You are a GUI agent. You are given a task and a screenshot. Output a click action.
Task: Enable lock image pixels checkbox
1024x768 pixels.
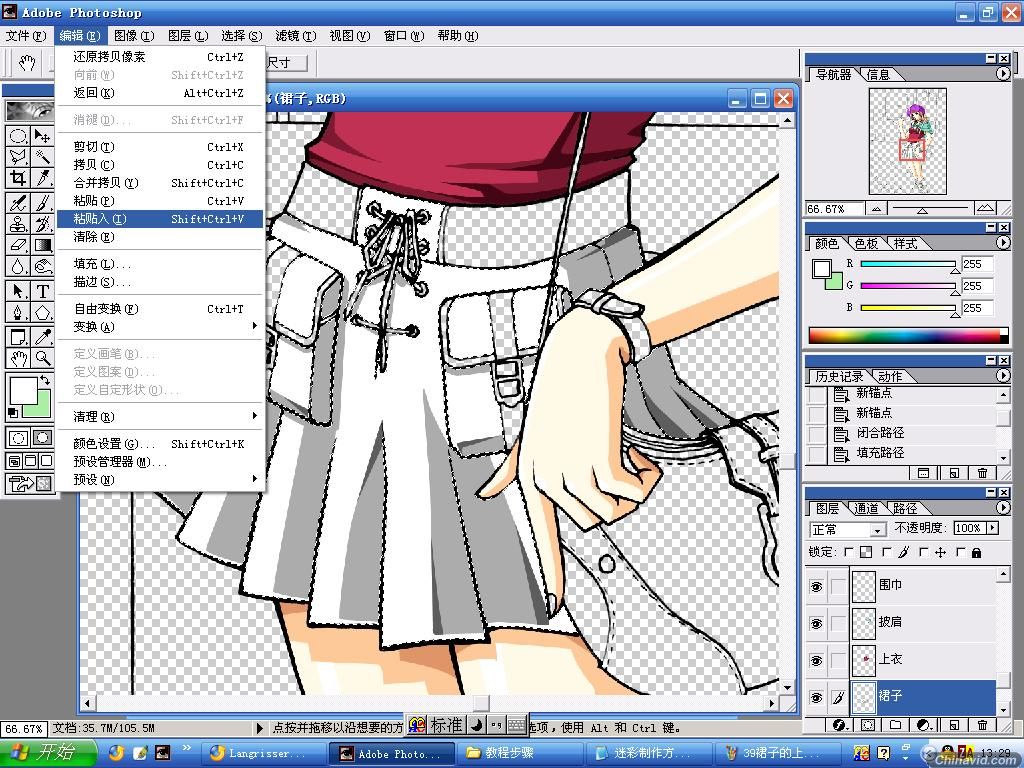pos(886,552)
